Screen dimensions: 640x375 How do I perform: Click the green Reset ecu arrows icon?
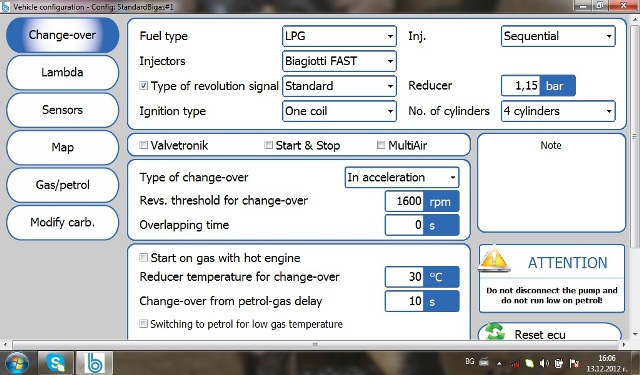tap(494, 331)
